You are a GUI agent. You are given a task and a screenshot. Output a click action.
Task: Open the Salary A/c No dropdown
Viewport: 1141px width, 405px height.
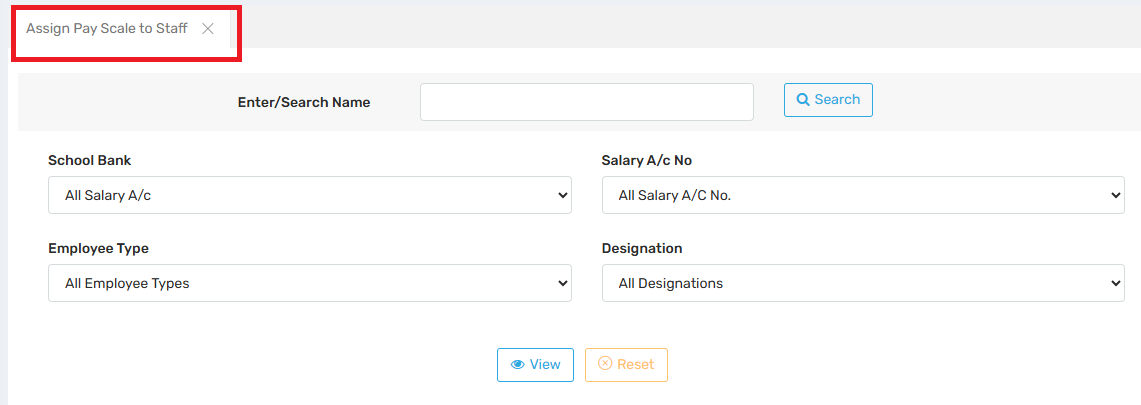point(862,196)
